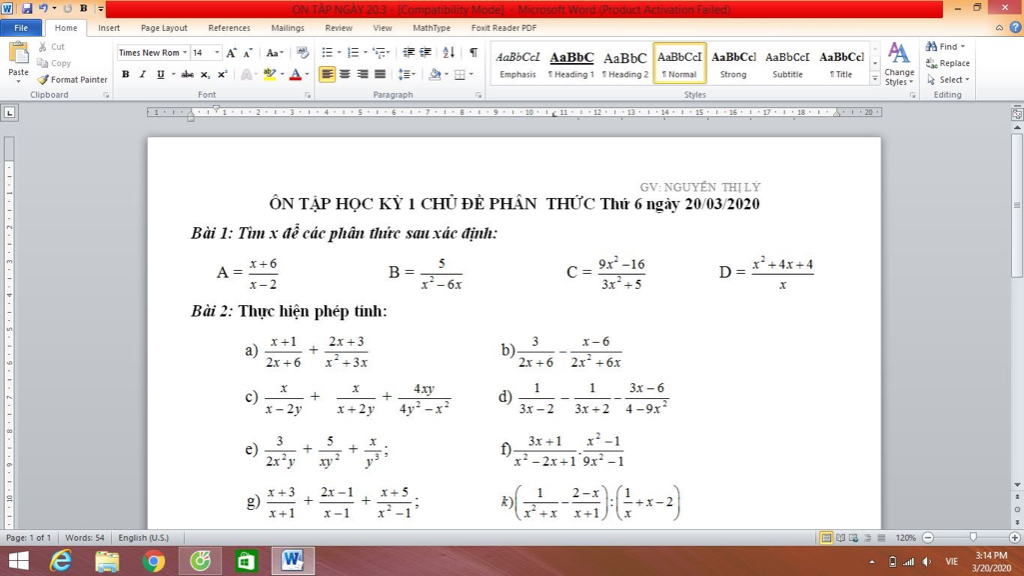
Task: Click the Paste button
Action: tap(18, 61)
